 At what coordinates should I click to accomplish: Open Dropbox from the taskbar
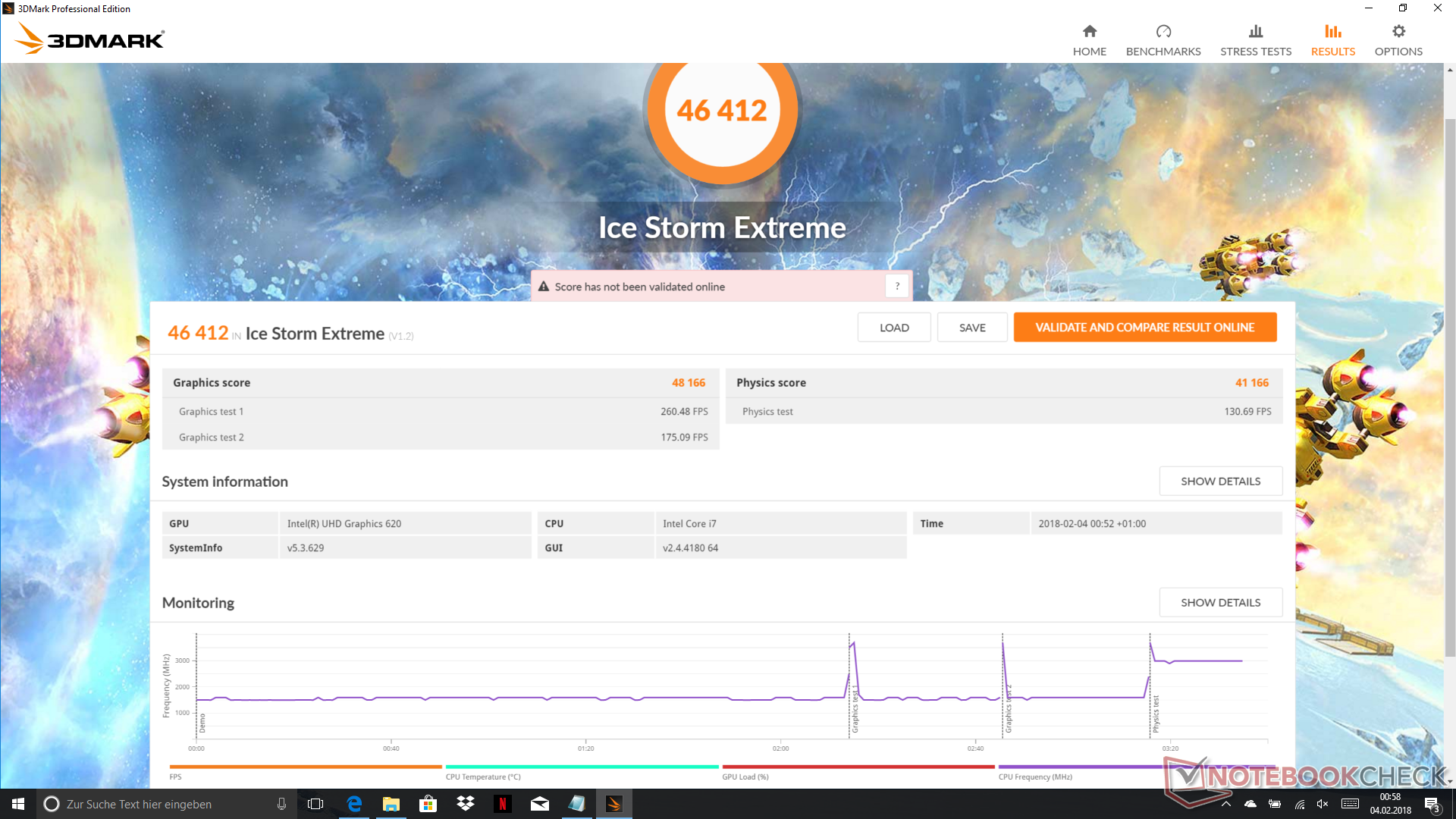tap(465, 804)
